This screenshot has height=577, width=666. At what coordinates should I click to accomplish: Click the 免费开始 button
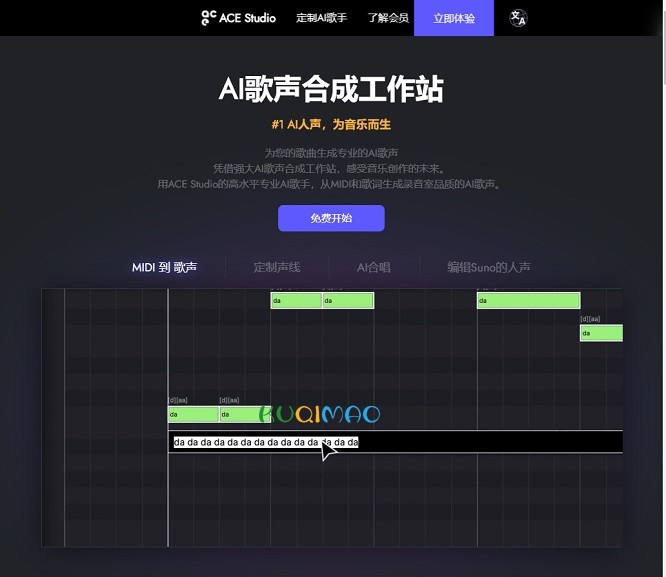point(331,218)
